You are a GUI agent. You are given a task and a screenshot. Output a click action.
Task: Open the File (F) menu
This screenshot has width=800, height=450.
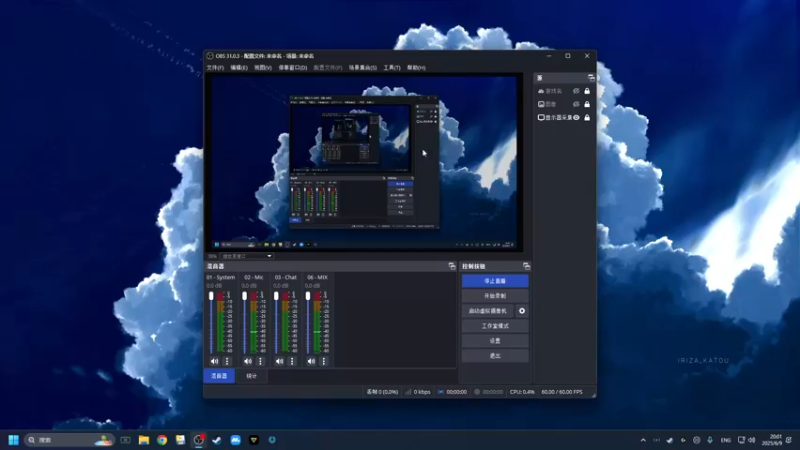[x=215, y=67]
